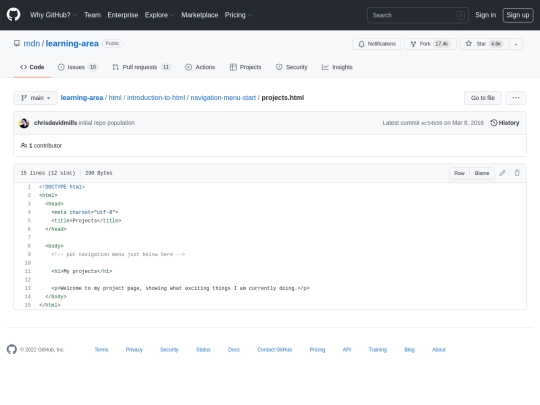This screenshot has height=405, width=540.
Task: Open Marketplace in top navigation
Action: (x=200, y=15)
